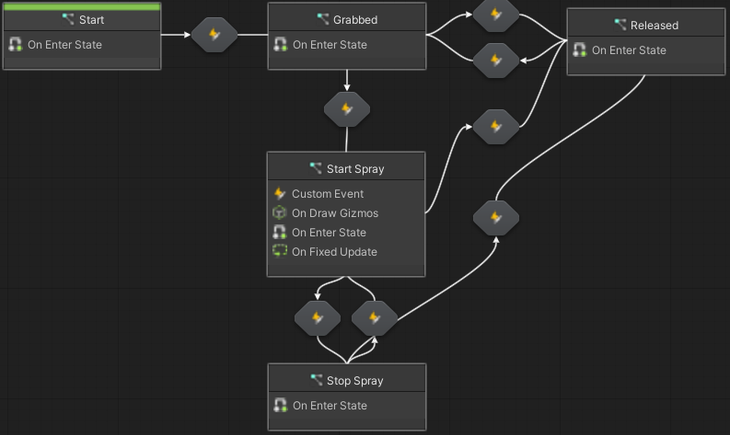This screenshot has width=730, height=435.
Task: Select the transition between Start and Grabbed
Action: coord(214,34)
